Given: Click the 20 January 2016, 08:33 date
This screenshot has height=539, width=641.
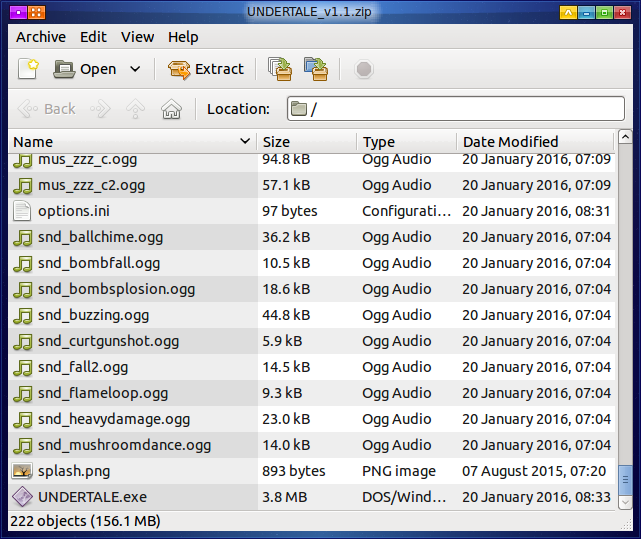Looking at the screenshot, I should [536, 497].
